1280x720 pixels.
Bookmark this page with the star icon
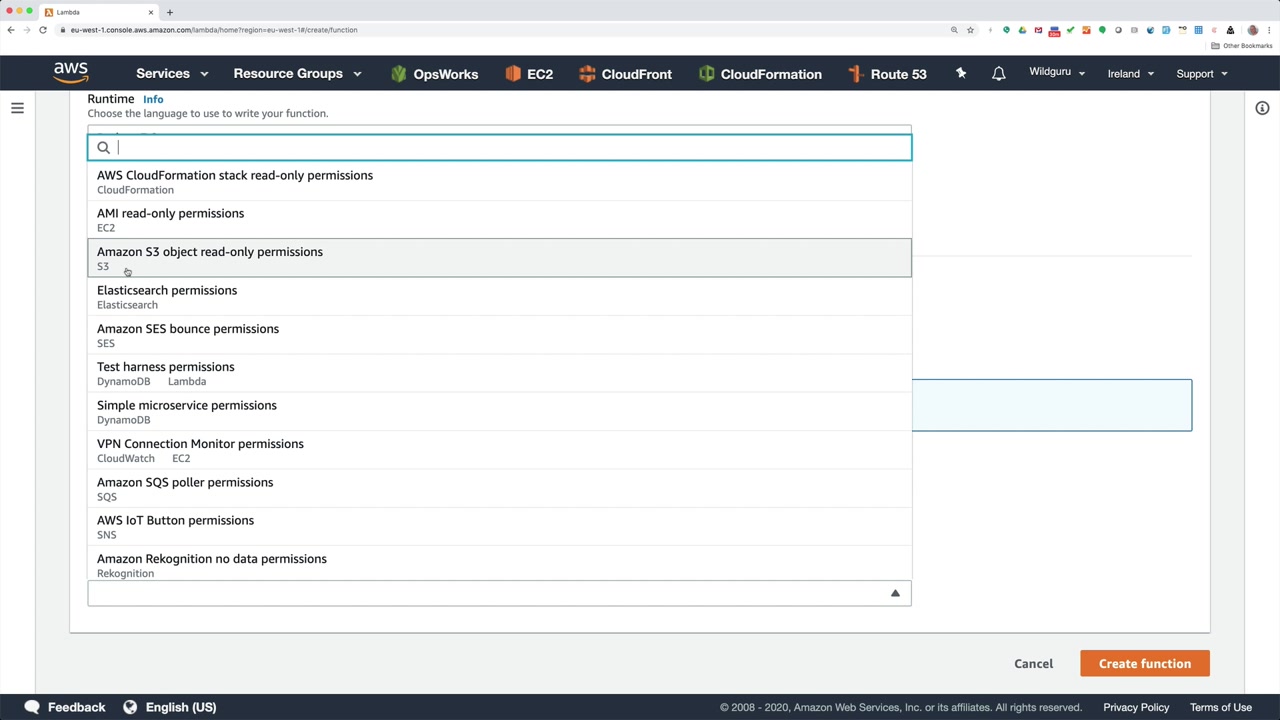(970, 30)
